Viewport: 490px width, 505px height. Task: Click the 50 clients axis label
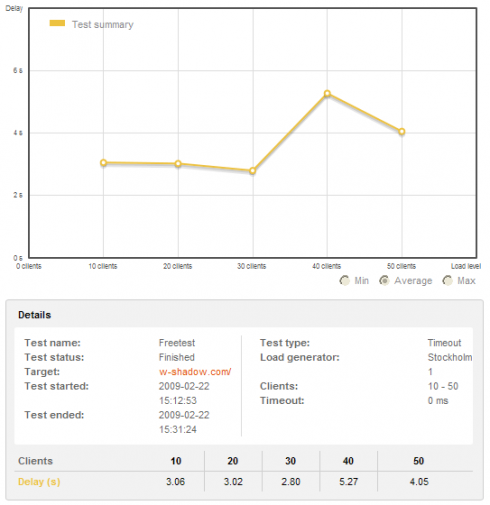pyautogui.click(x=401, y=266)
